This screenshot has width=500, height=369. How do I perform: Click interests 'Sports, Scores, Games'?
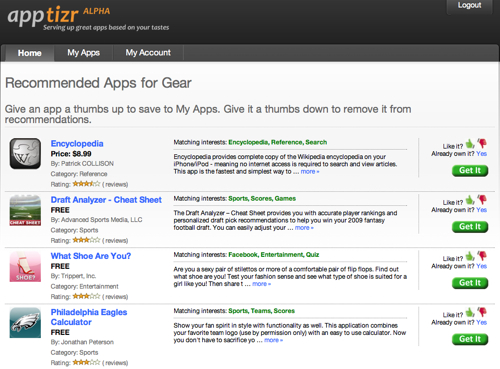(262, 199)
